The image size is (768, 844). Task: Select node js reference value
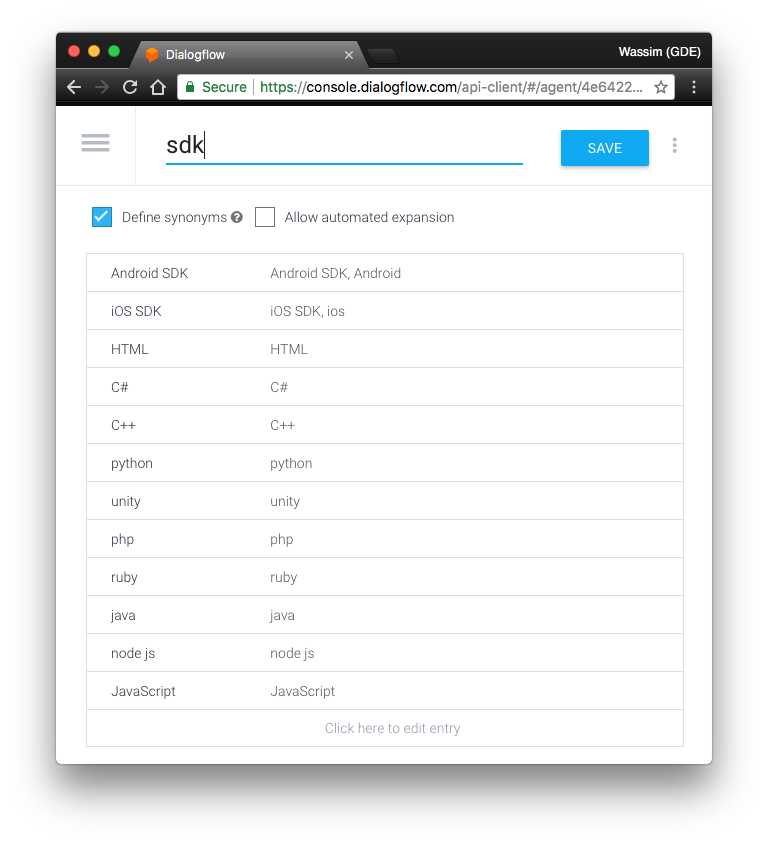click(133, 653)
